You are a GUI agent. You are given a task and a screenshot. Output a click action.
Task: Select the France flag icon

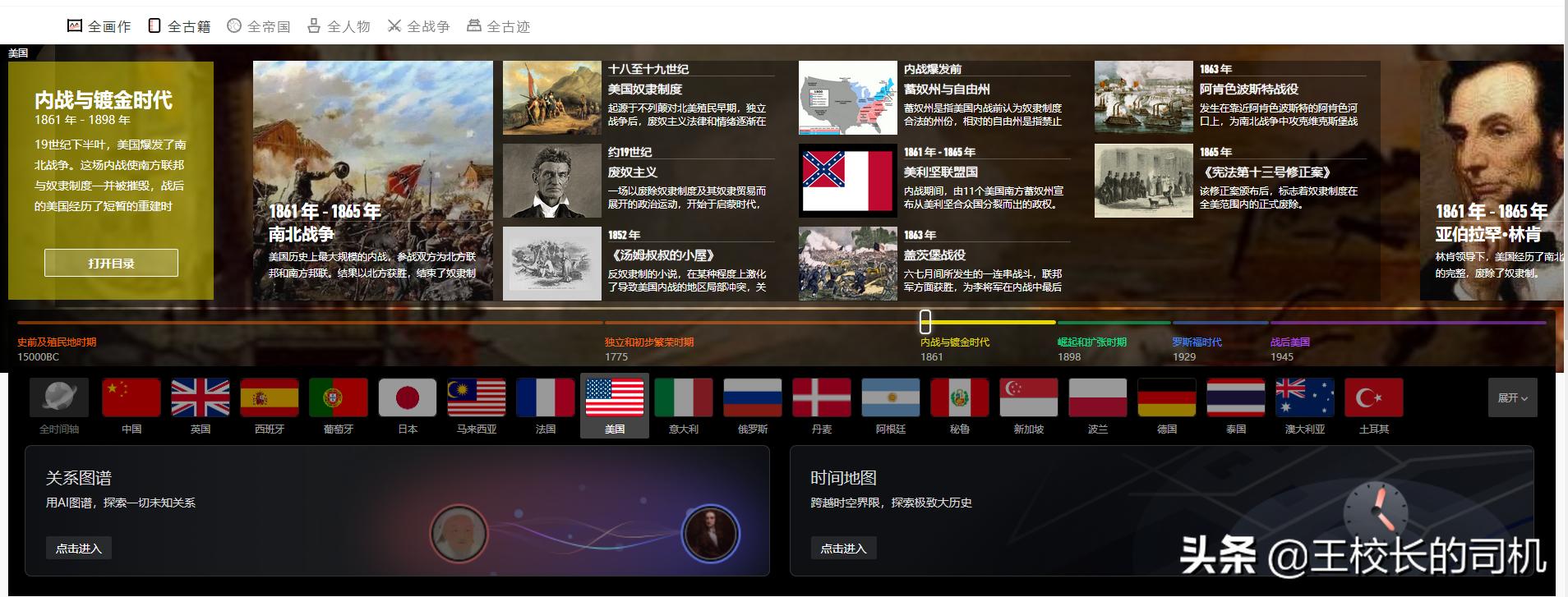pyautogui.click(x=546, y=398)
